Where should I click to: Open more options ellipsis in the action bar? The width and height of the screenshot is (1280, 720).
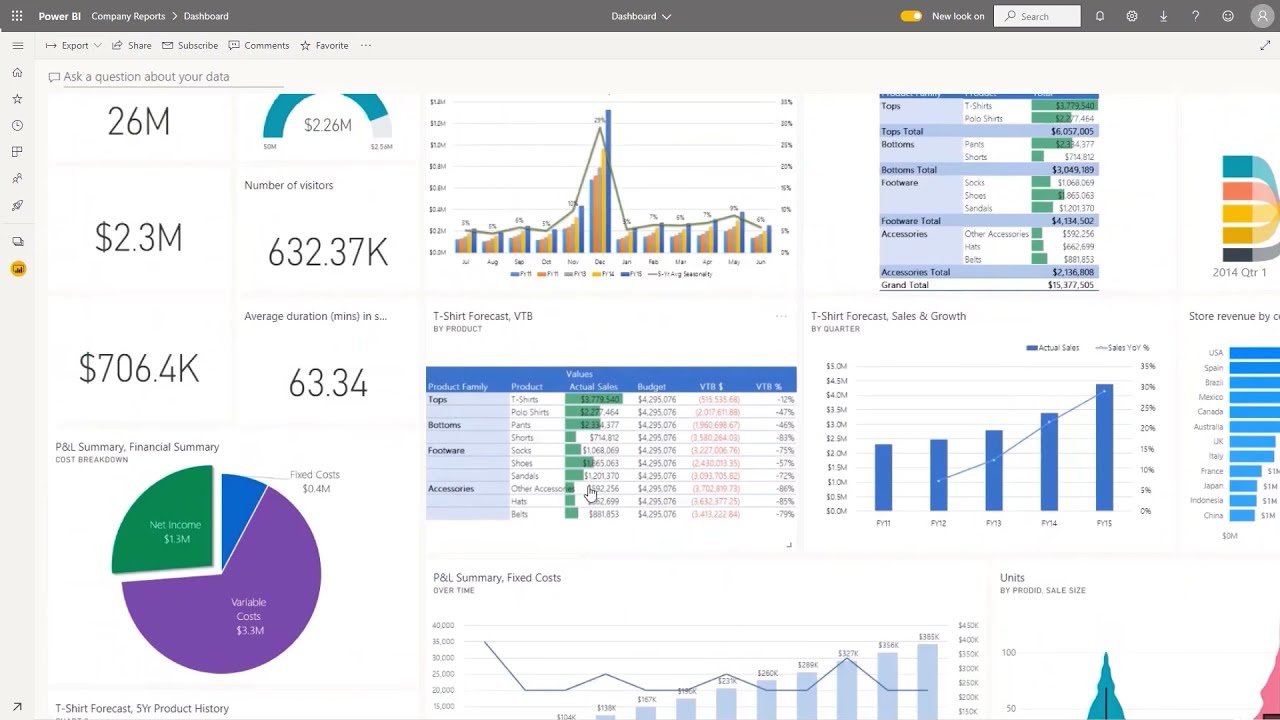click(x=366, y=45)
